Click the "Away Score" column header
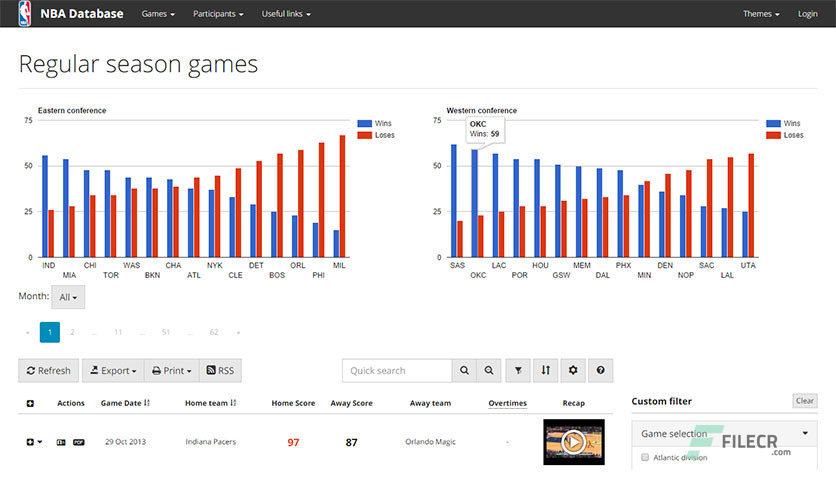Viewport: 836px width, 484px height. coord(351,404)
